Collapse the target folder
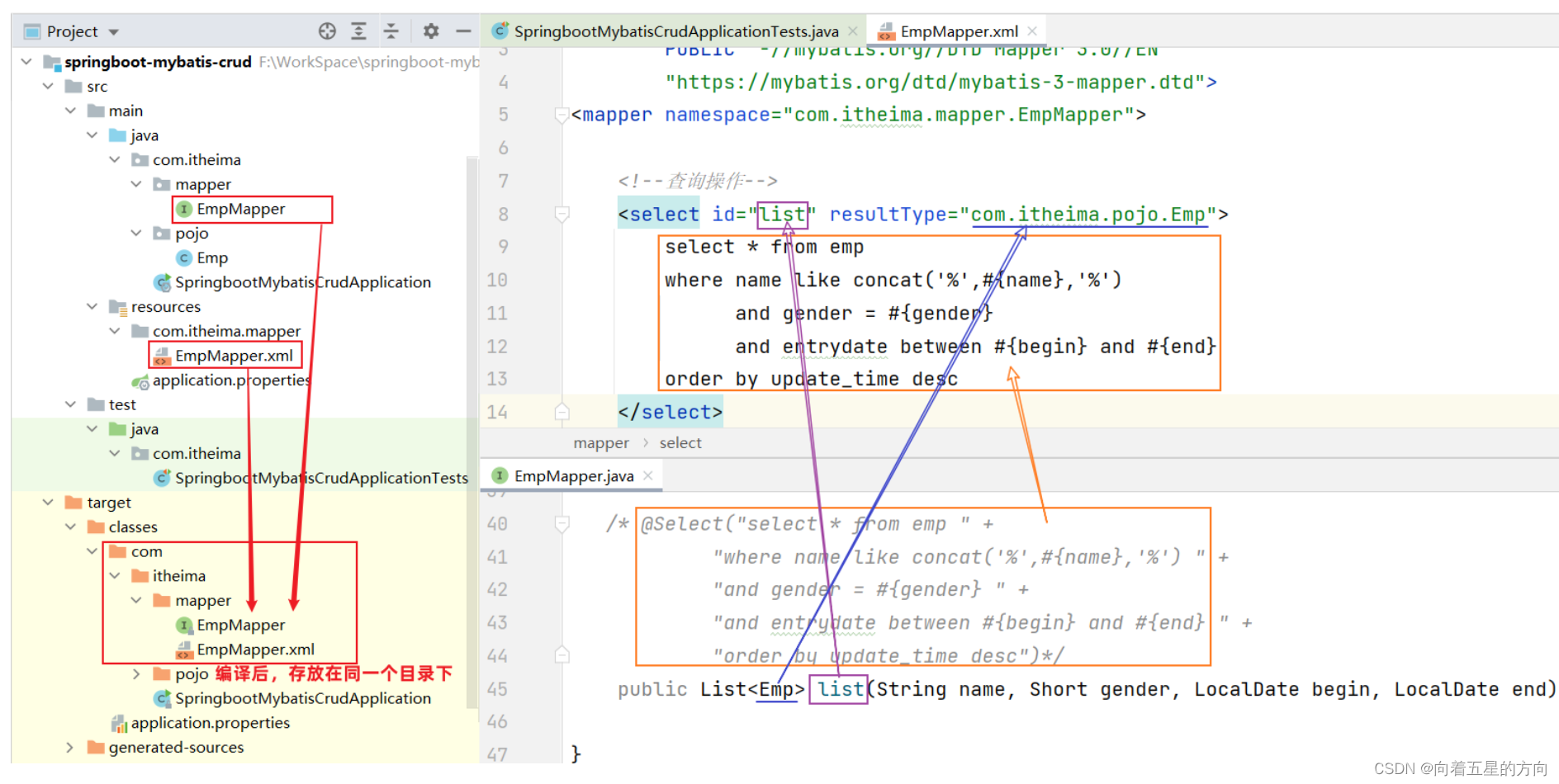1559x784 pixels. click(x=48, y=503)
